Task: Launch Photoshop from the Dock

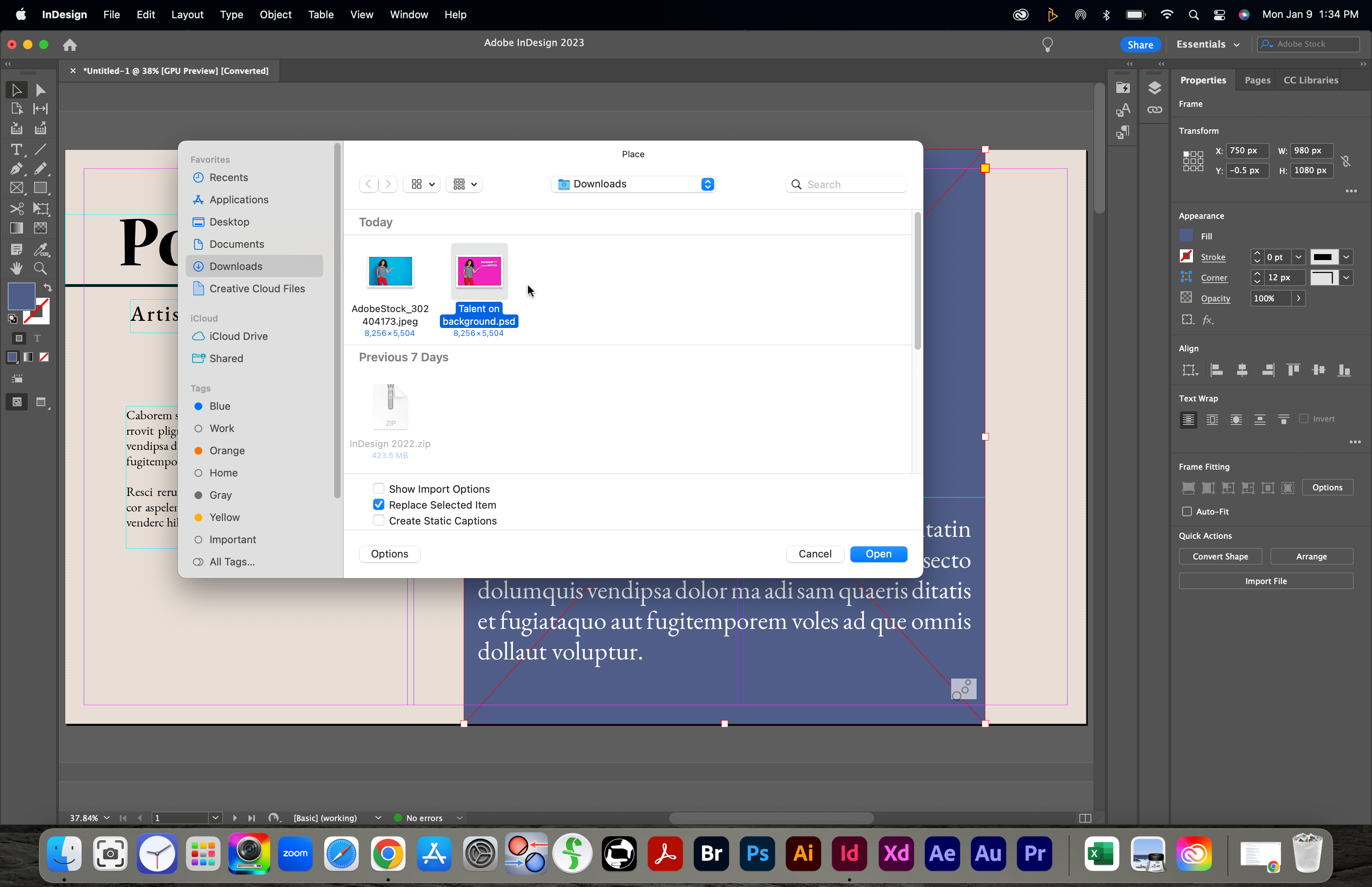Action: [x=757, y=854]
